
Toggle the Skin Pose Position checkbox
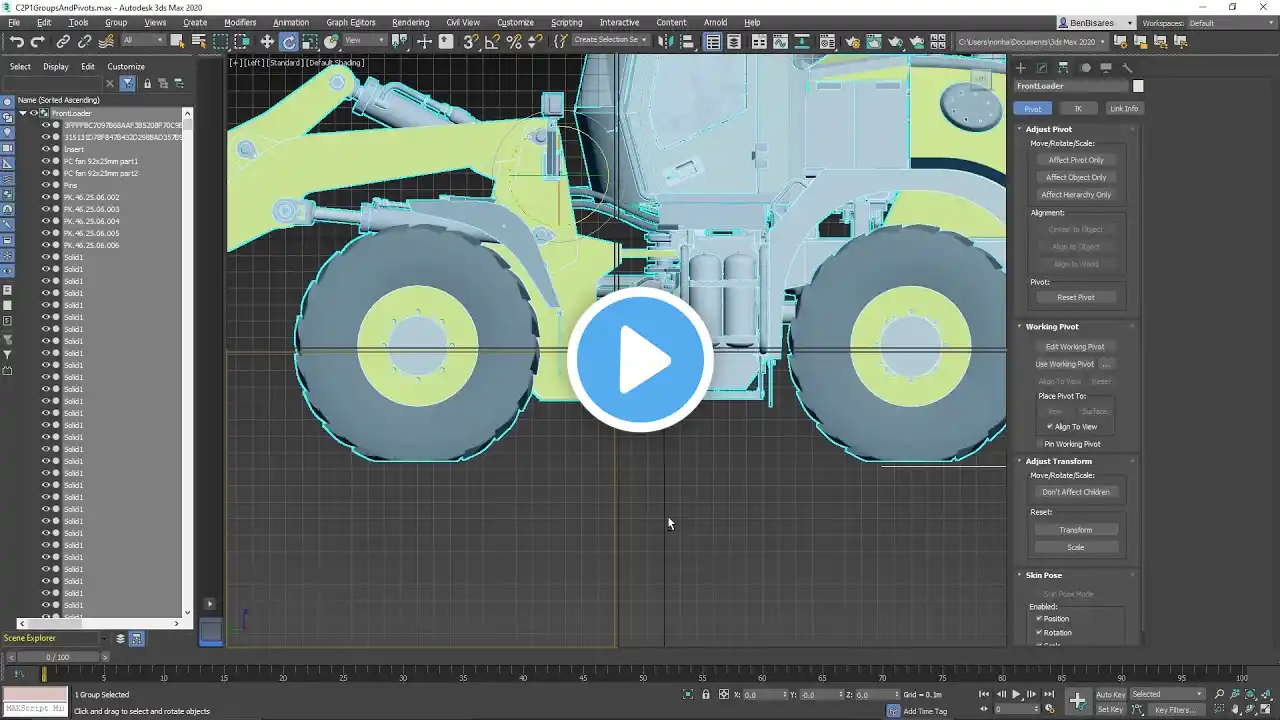point(1040,619)
